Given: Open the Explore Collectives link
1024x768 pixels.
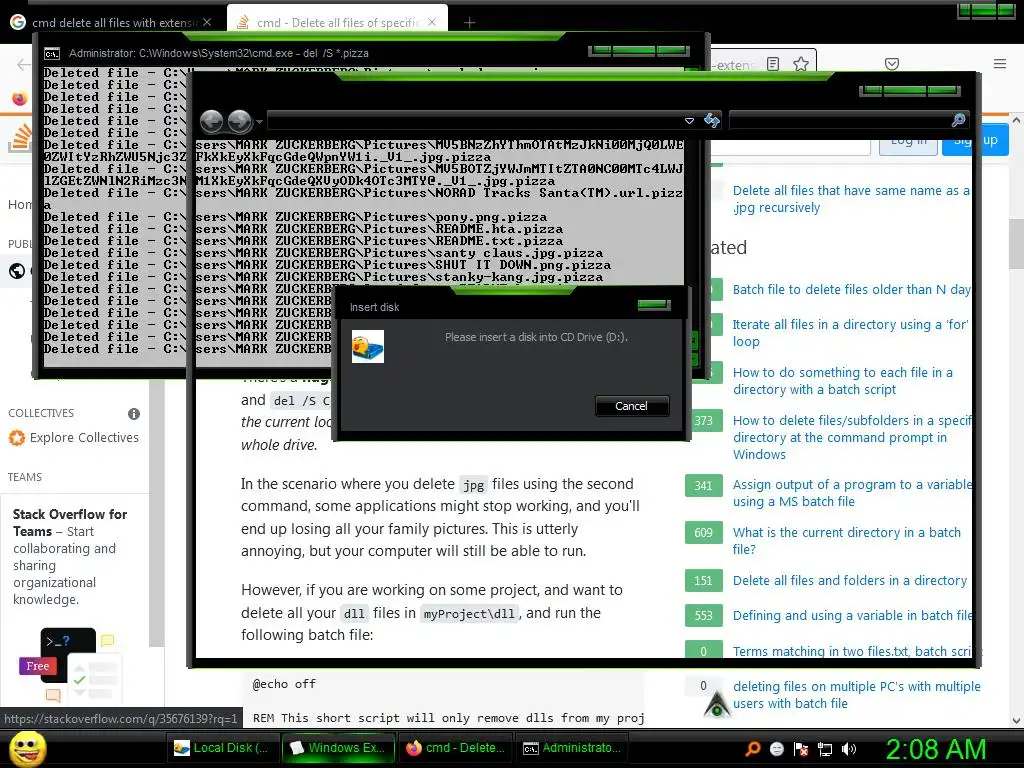Looking at the screenshot, I should pos(84,438).
